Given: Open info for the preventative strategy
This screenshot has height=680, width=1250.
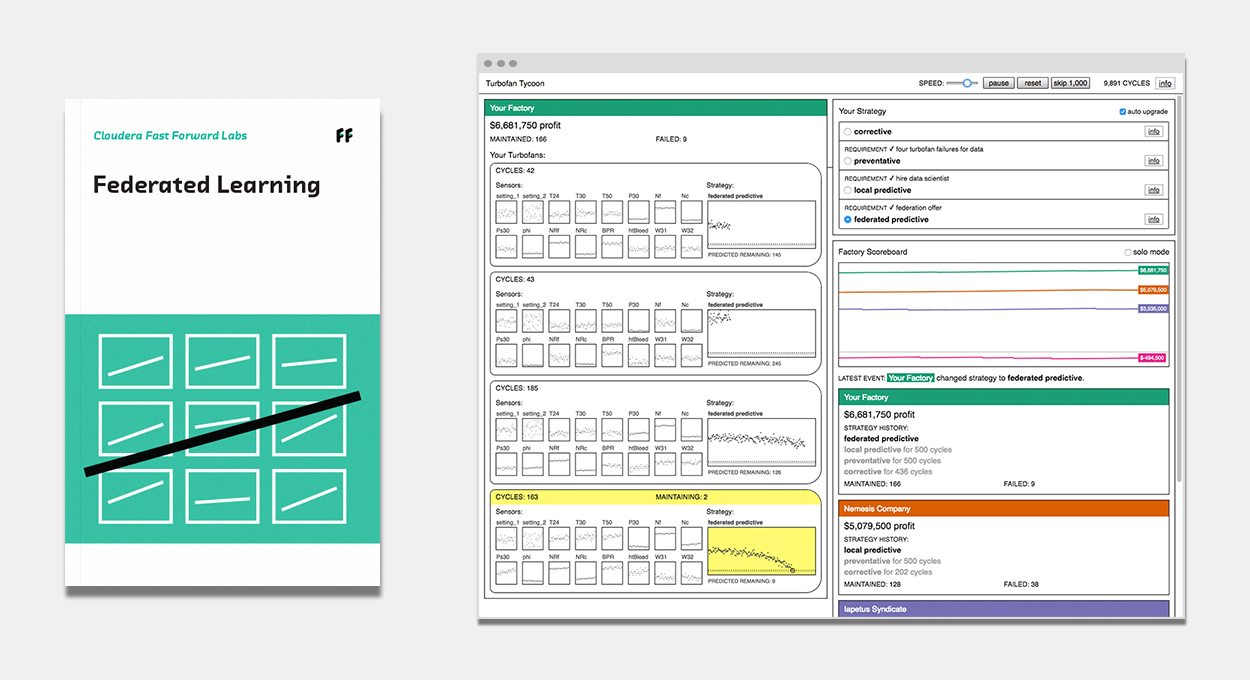Looking at the screenshot, I should pyautogui.click(x=1154, y=160).
